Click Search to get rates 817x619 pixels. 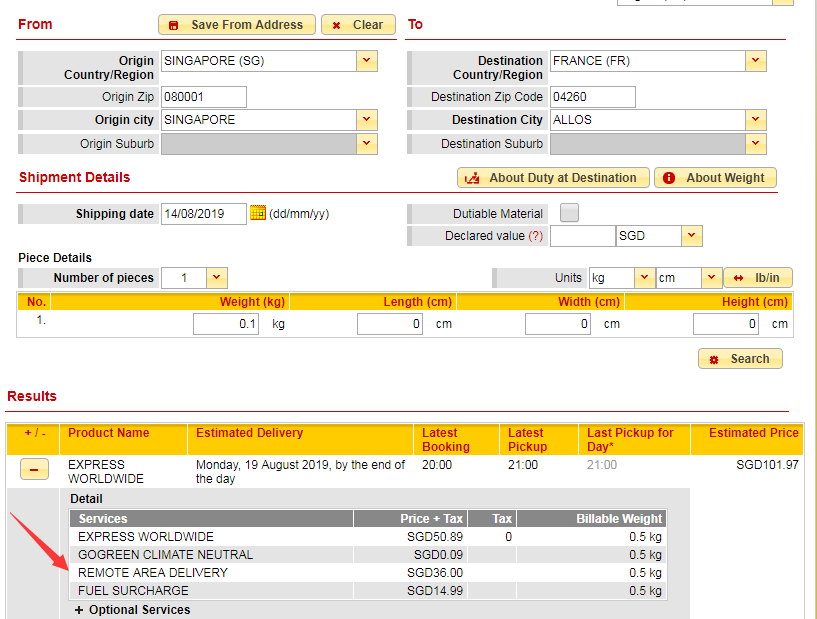(740, 359)
